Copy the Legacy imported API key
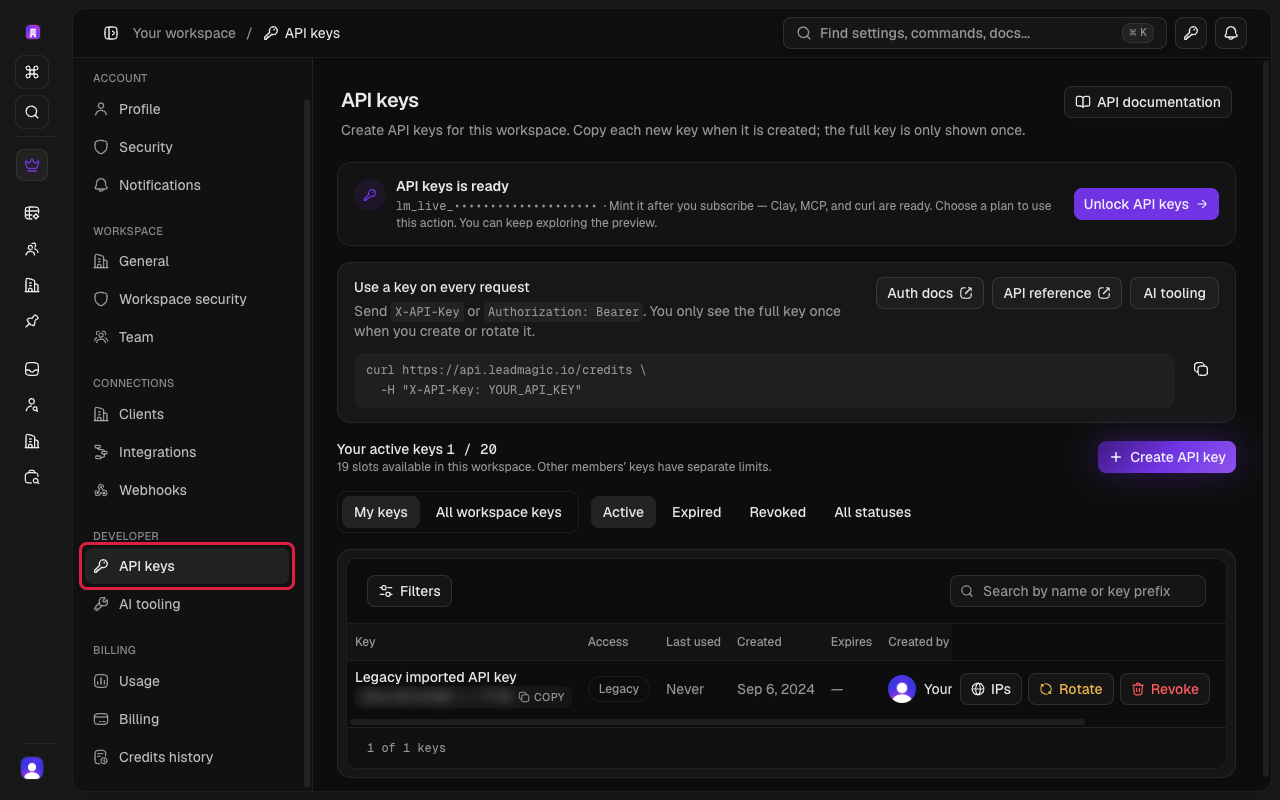Viewport: 1280px width, 800px height. pos(542,697)
